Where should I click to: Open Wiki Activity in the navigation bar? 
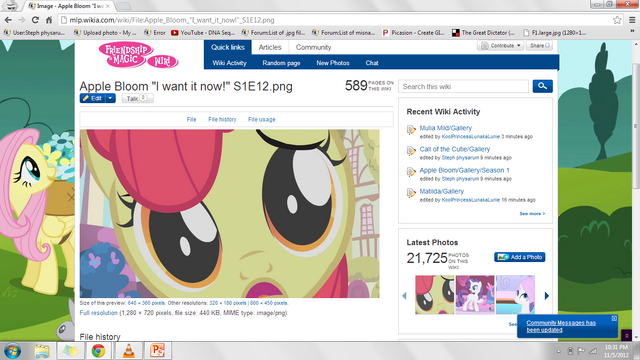click(x=229, y=63)
